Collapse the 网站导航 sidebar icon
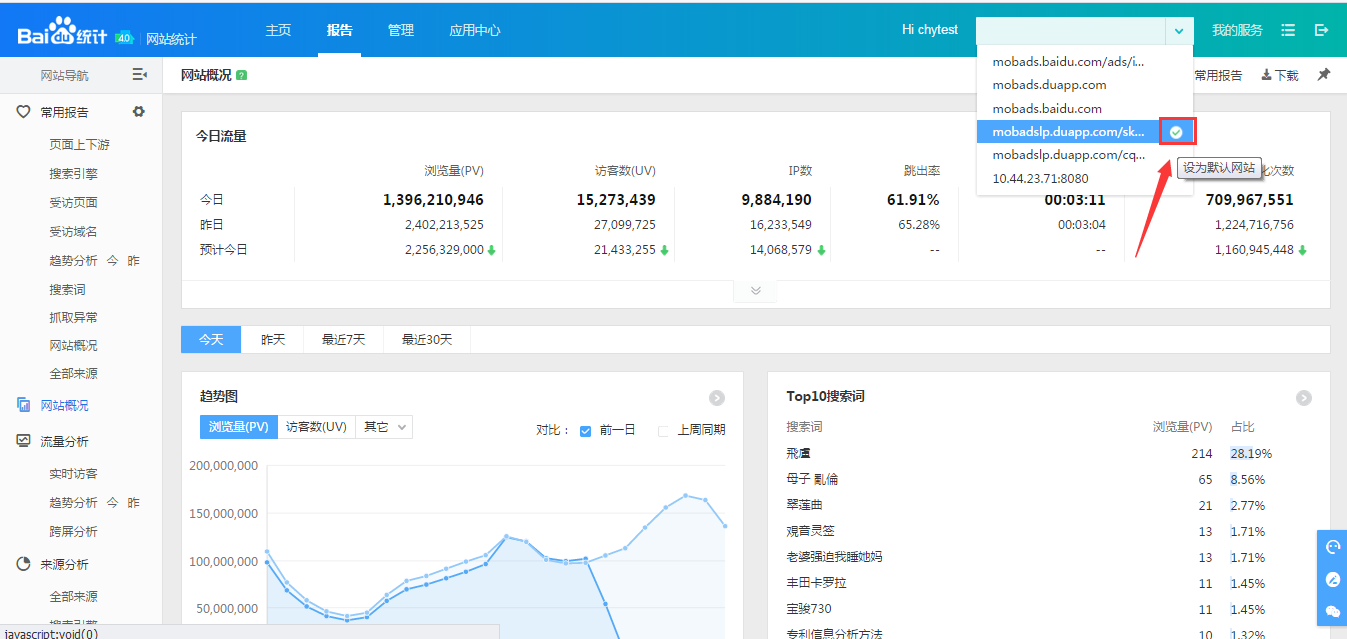 (140, 75)
